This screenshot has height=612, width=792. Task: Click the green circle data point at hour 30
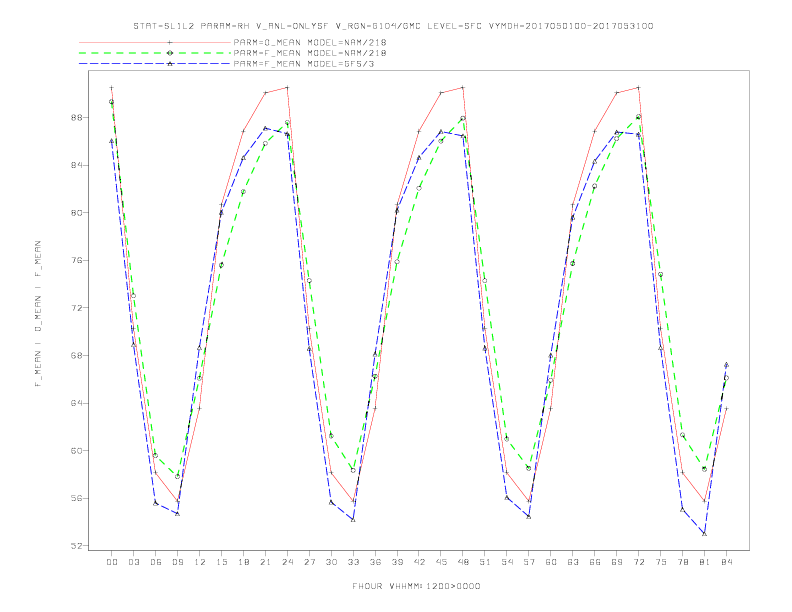pos(331,436)
